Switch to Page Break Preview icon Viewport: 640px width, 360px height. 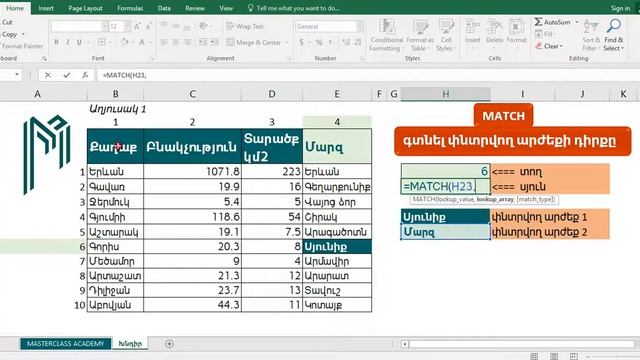[x=573, y=356]
